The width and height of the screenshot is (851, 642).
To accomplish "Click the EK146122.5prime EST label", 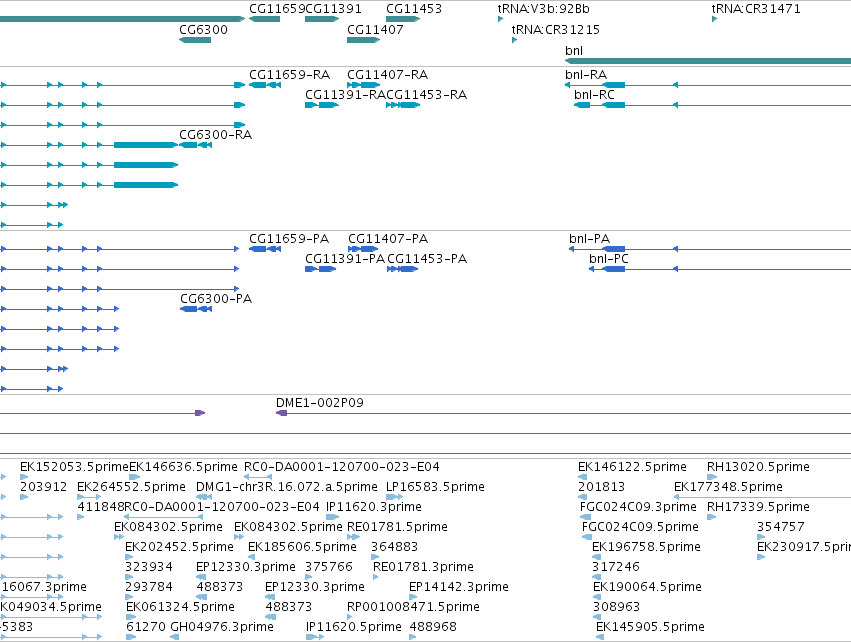I will [x=632, y=467].
